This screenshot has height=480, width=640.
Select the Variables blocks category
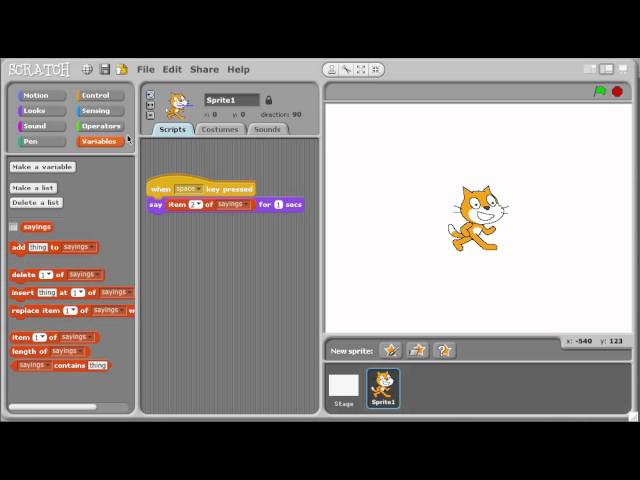[x=100, y=141]
